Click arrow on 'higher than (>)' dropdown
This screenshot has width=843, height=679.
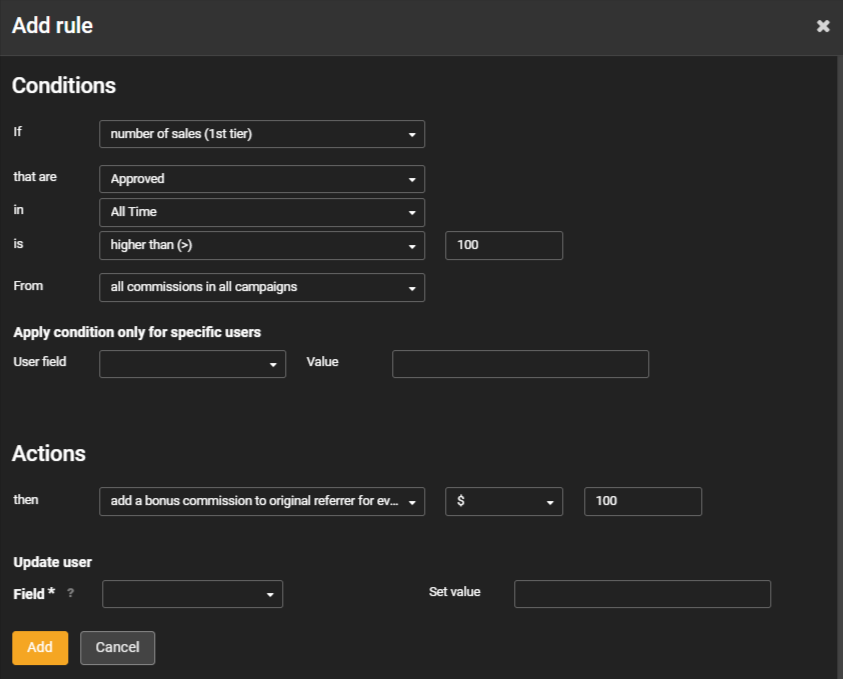coord(411,246)
